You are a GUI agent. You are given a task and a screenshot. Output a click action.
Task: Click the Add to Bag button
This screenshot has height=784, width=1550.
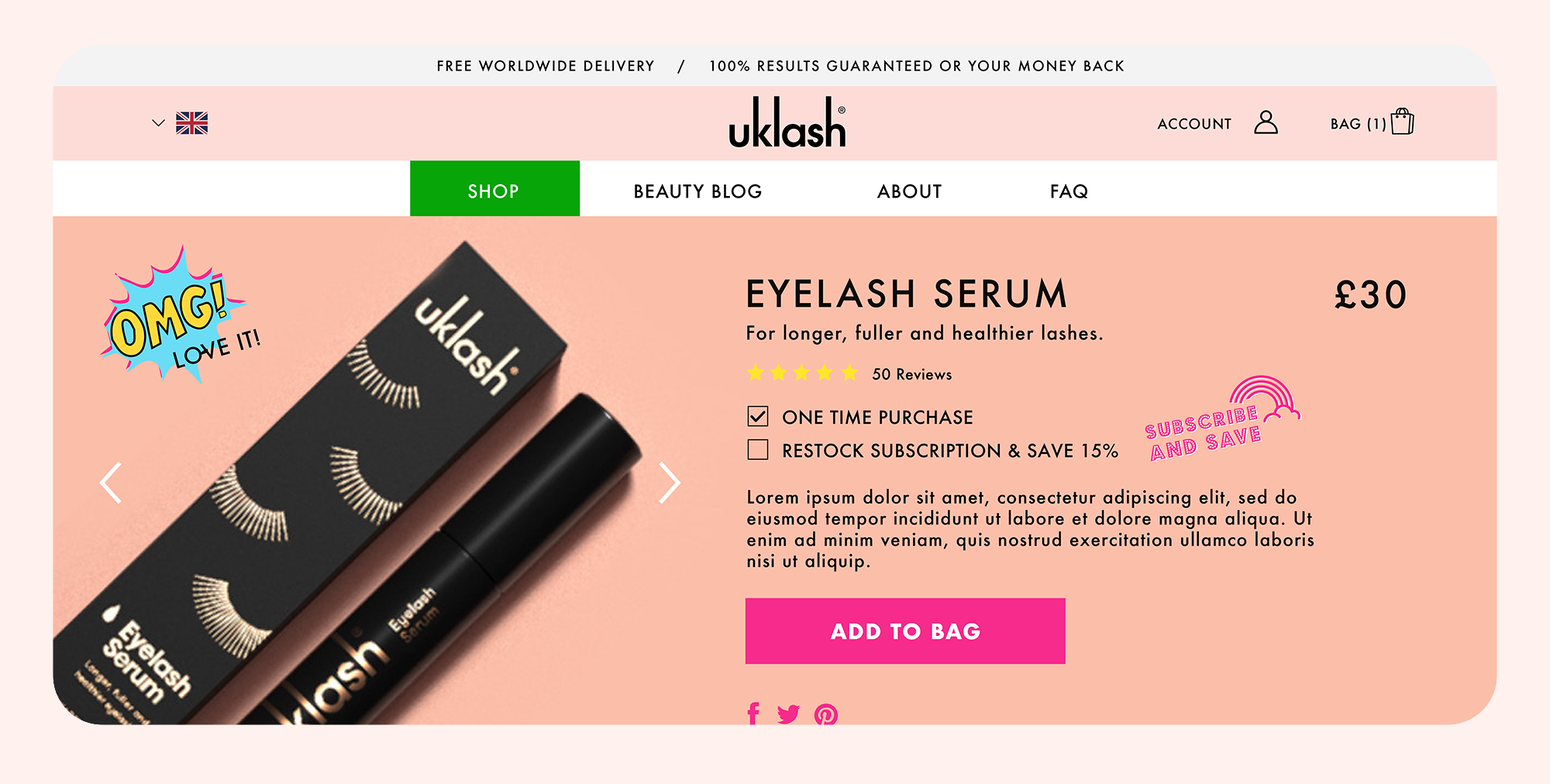coord(905,631)
